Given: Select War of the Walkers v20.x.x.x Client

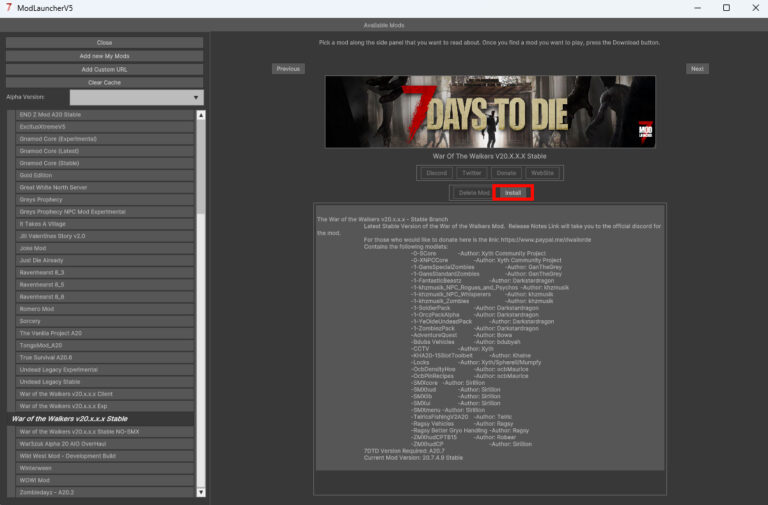Looking at the screenshot, I should 105,394.
